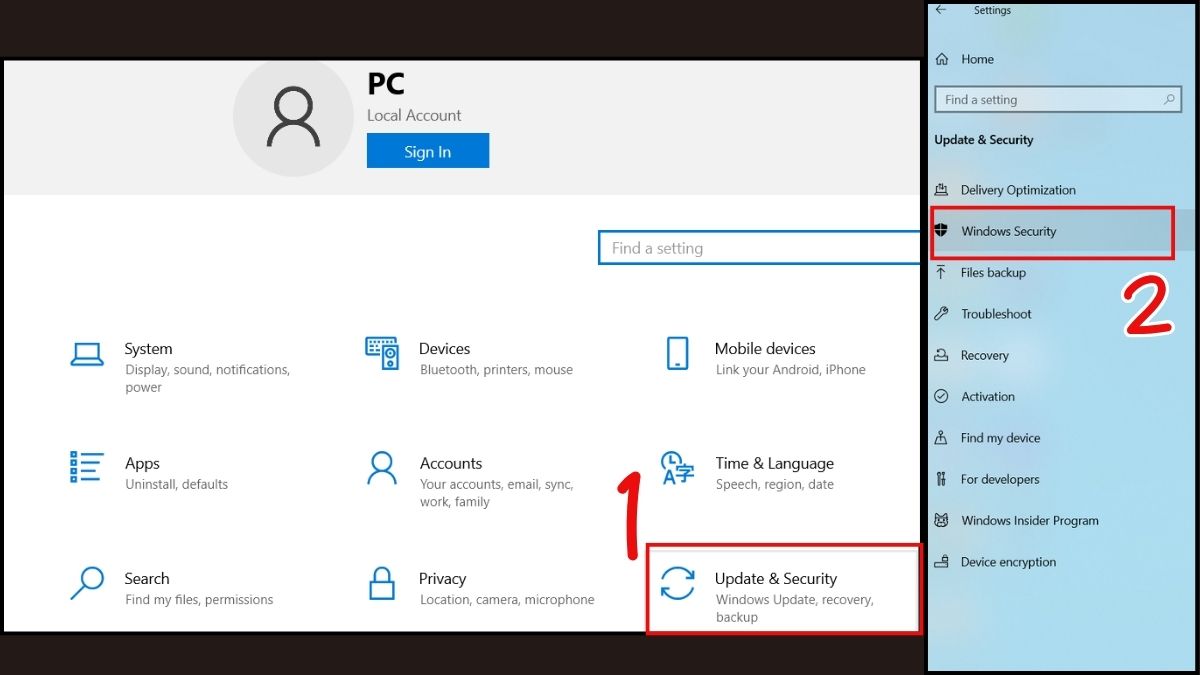
Task: Open the System settings icon
Action: (x=88, y=353)
